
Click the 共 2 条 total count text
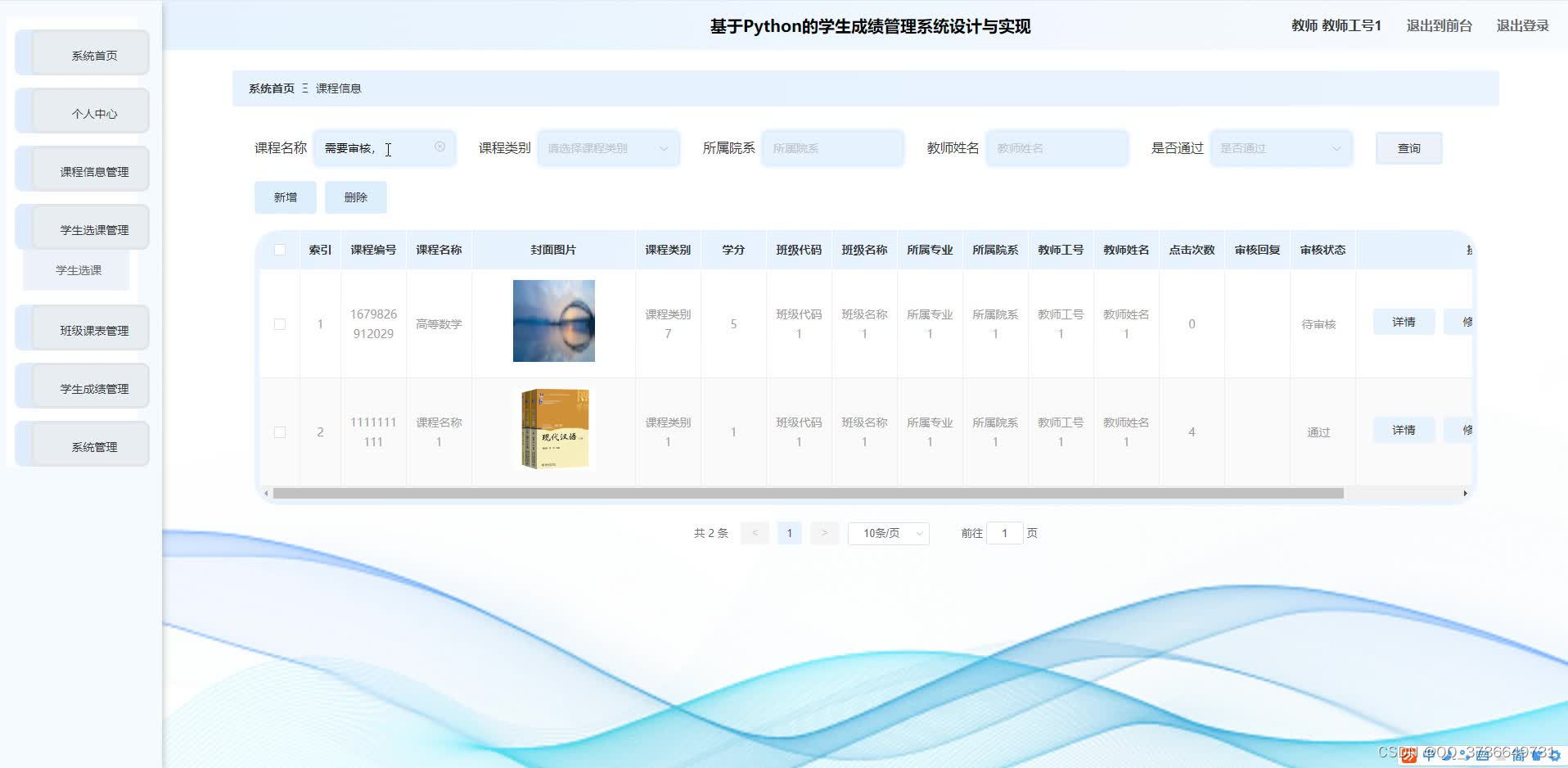[710, 533]
